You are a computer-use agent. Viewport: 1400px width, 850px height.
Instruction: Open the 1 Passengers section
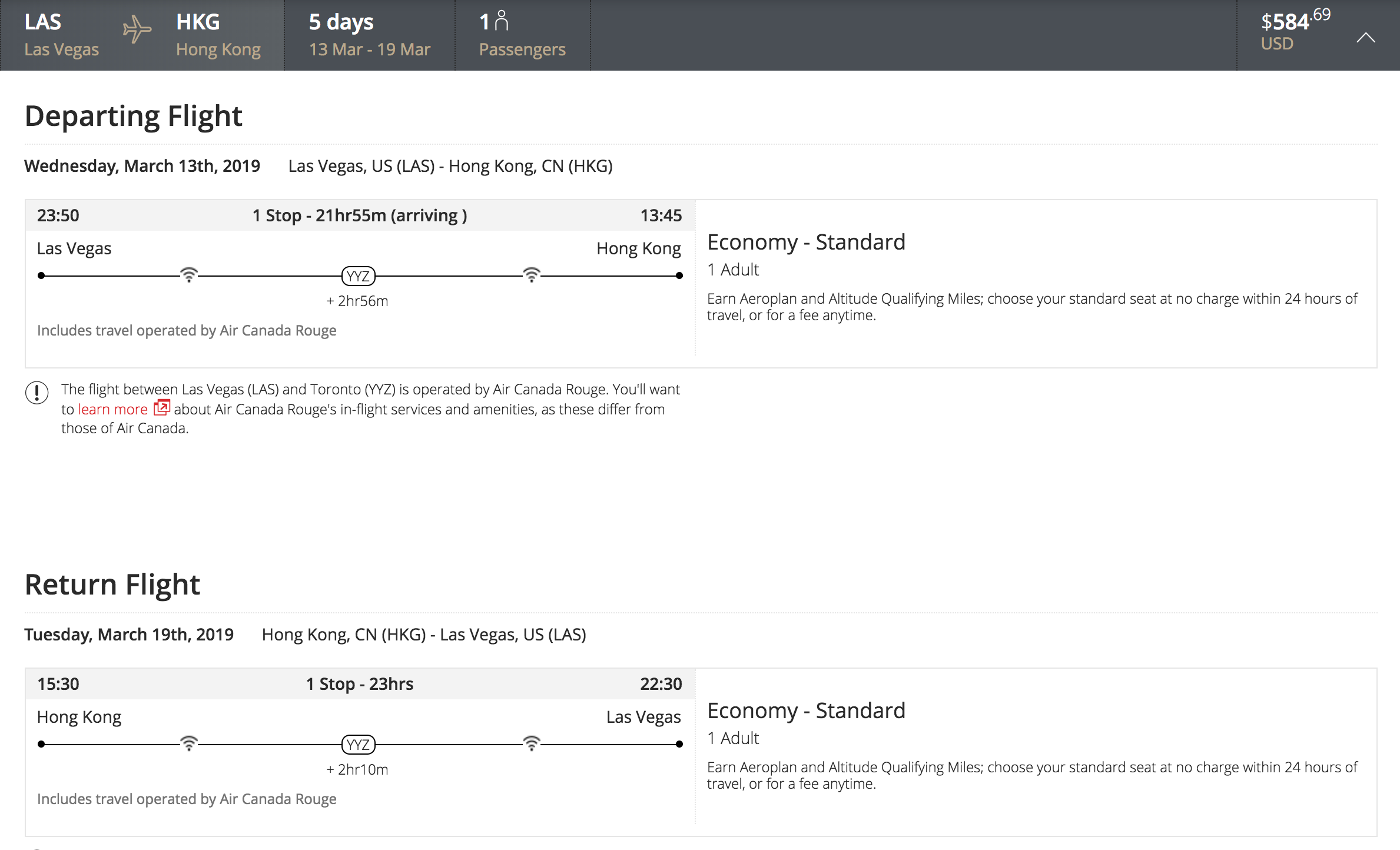(x=522, y=35)
